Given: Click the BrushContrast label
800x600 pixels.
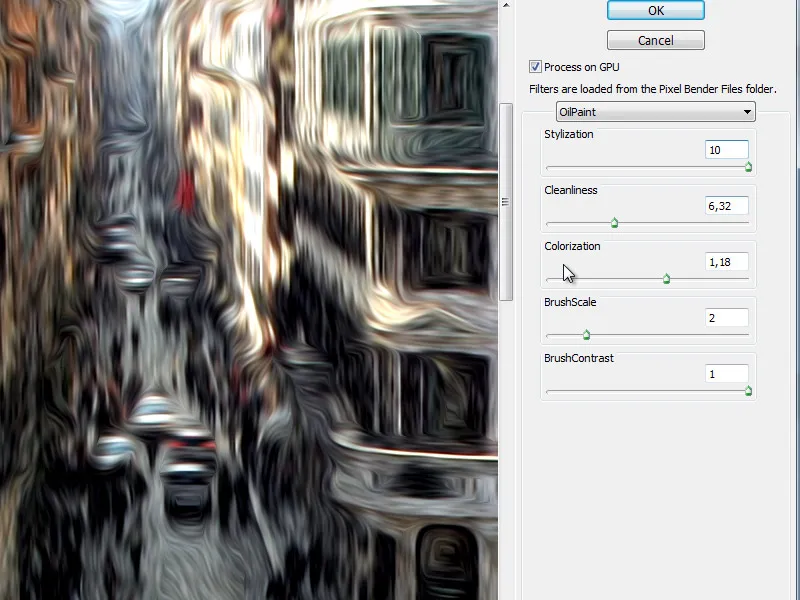Looking at the screenshot, I should point(579,358).
